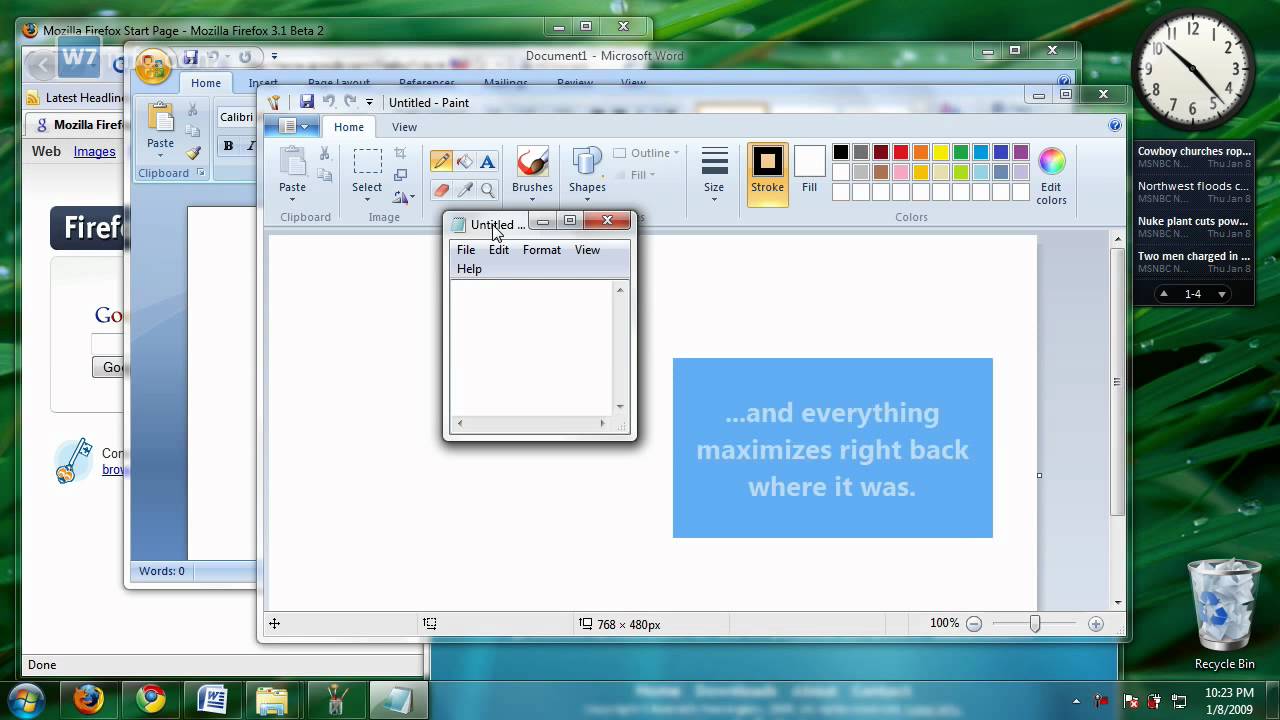
Task: Switch to Home tab in Word
Action: (x=206, y=83)
